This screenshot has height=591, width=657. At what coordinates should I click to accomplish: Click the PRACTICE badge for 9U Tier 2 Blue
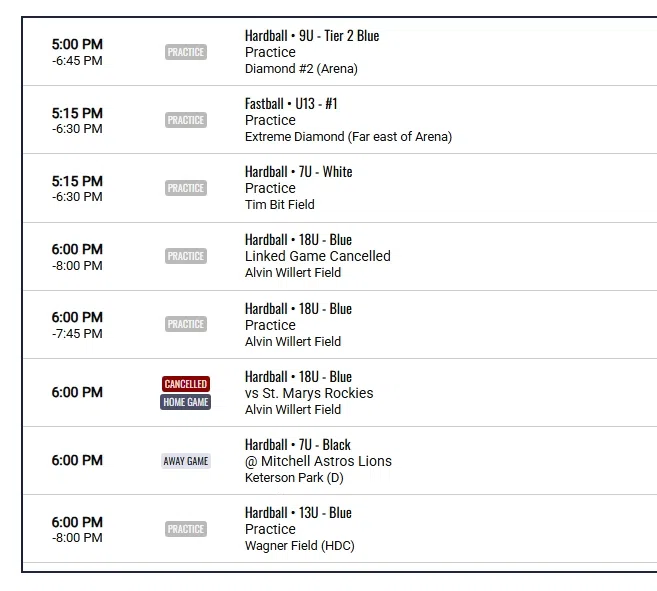186,52
